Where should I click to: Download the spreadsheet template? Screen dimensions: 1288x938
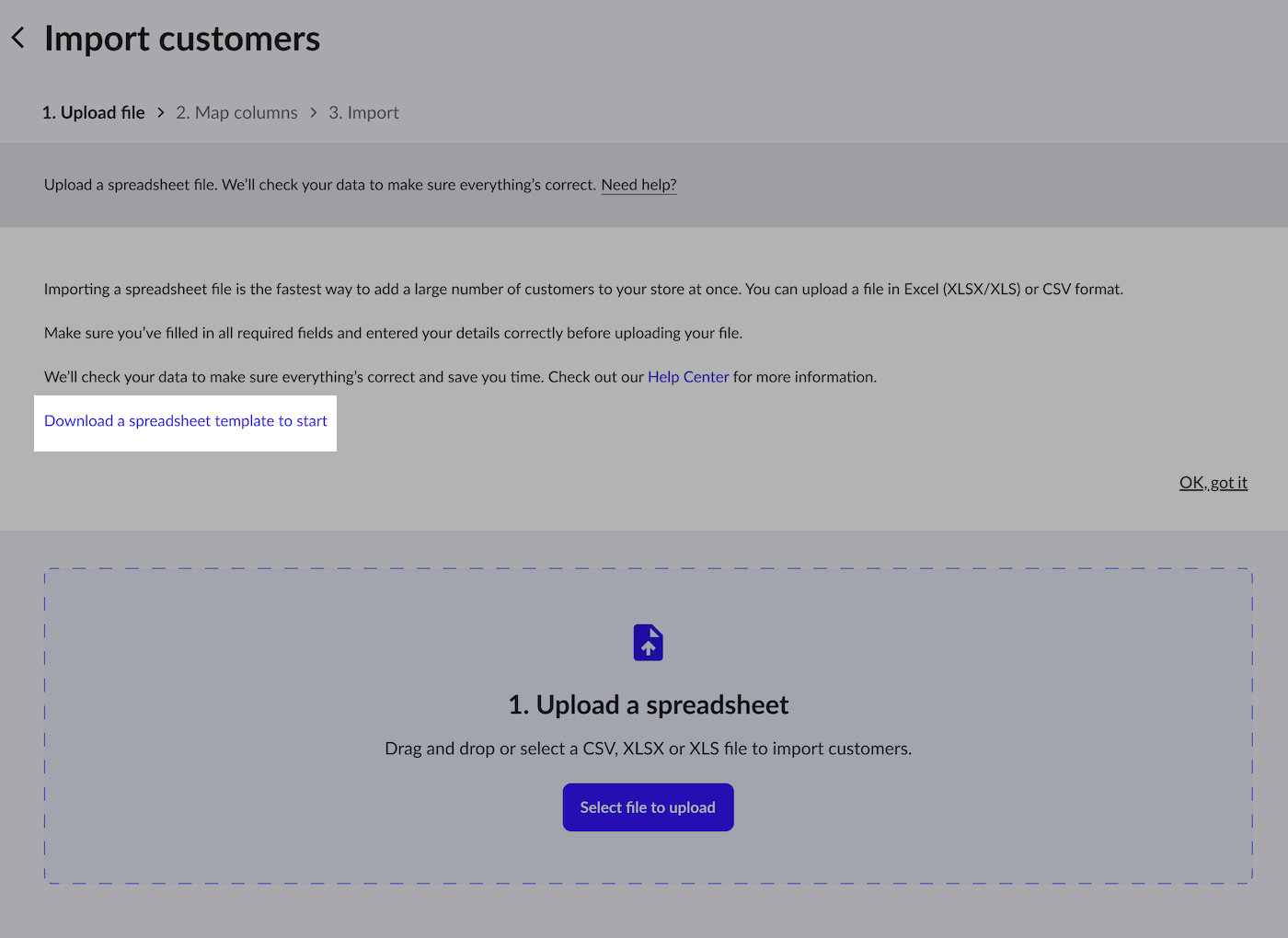[x=186, y=421]
